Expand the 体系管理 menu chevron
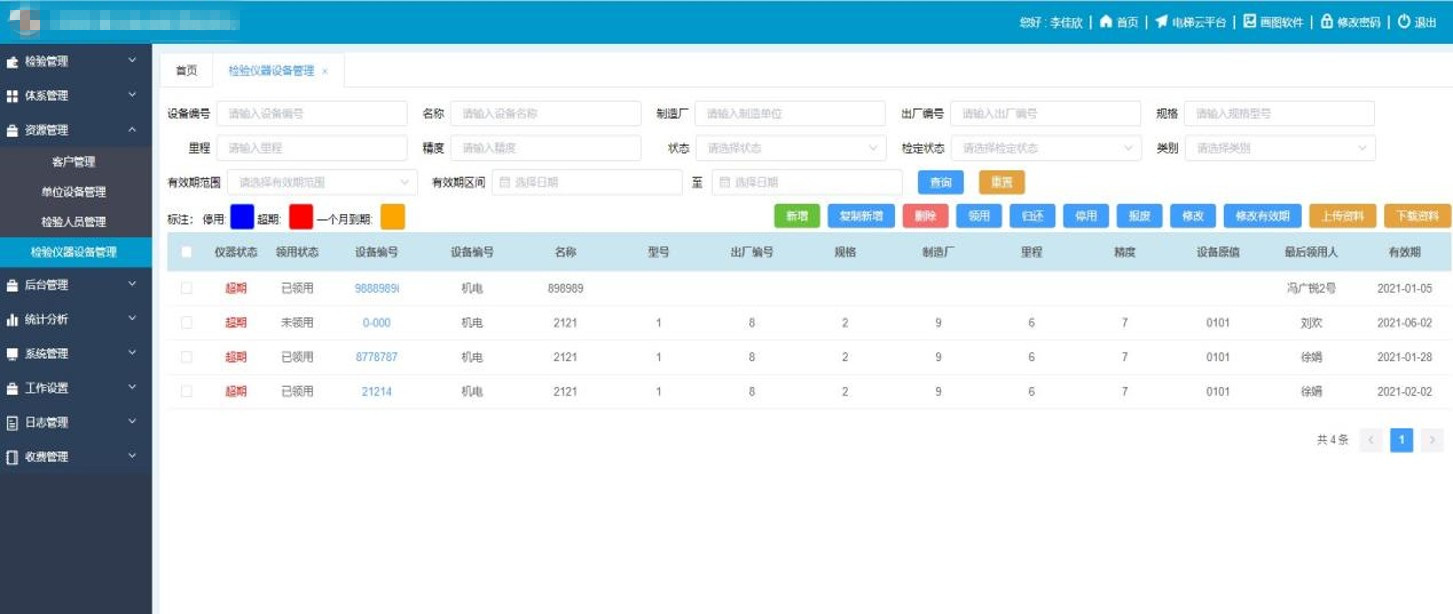The height and width of the screenshot is (614, 1453). (132, 96)
